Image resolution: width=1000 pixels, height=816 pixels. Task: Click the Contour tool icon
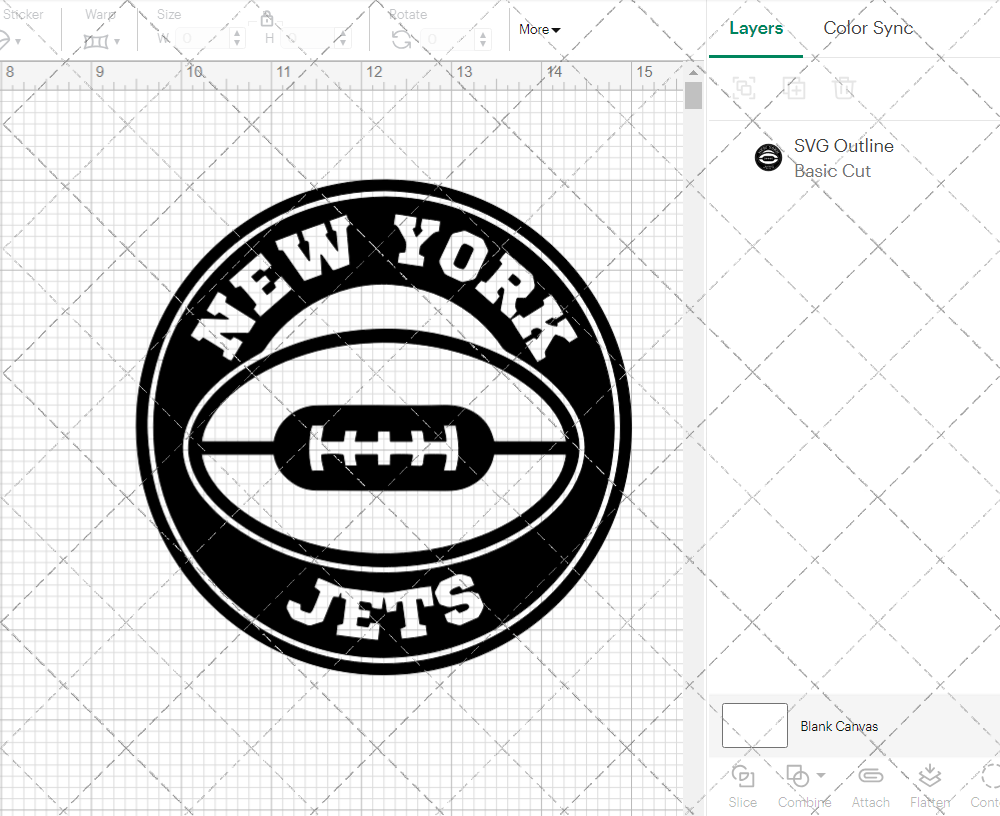point(988,777)
